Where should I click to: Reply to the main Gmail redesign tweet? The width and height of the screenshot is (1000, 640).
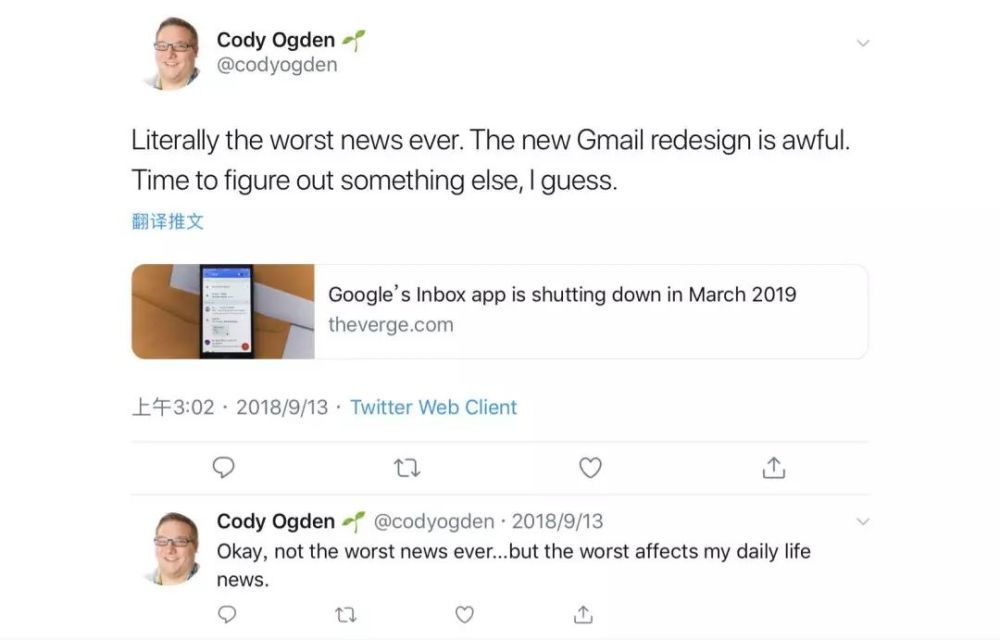tap(226, 468)
